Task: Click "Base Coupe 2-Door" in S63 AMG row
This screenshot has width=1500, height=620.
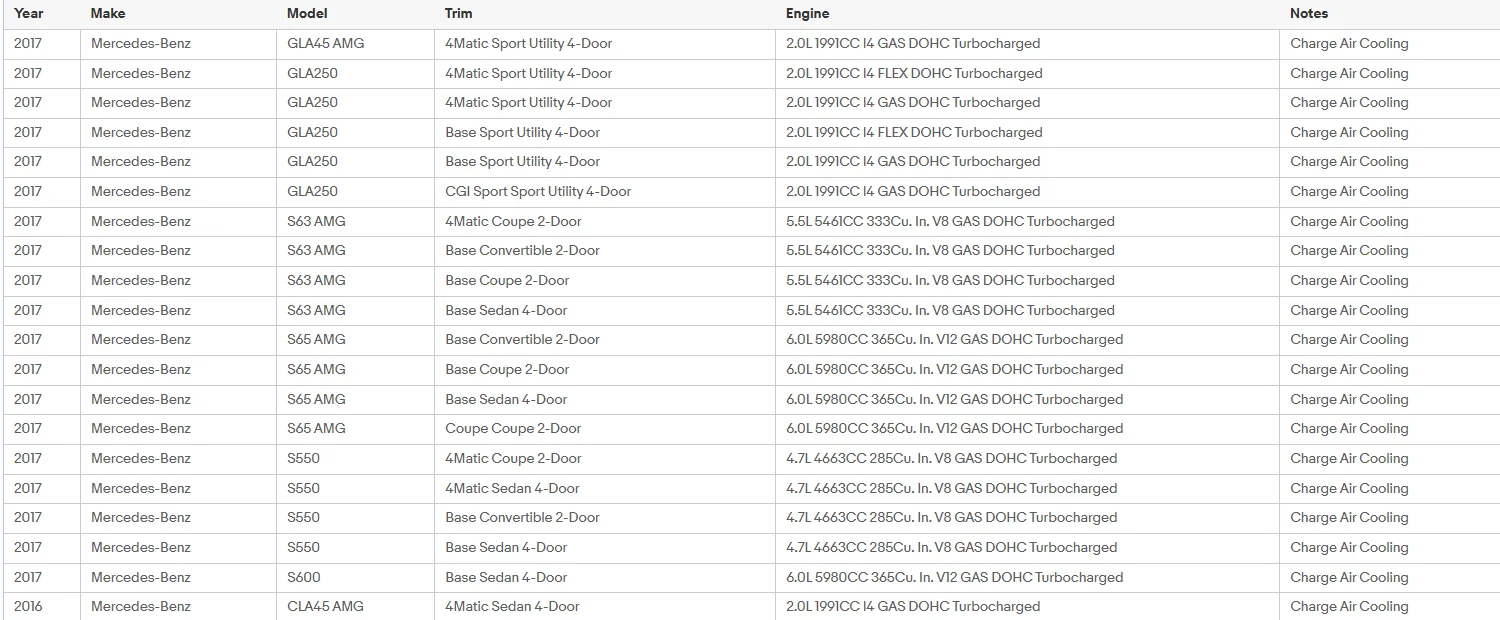Action: (507, 281)
